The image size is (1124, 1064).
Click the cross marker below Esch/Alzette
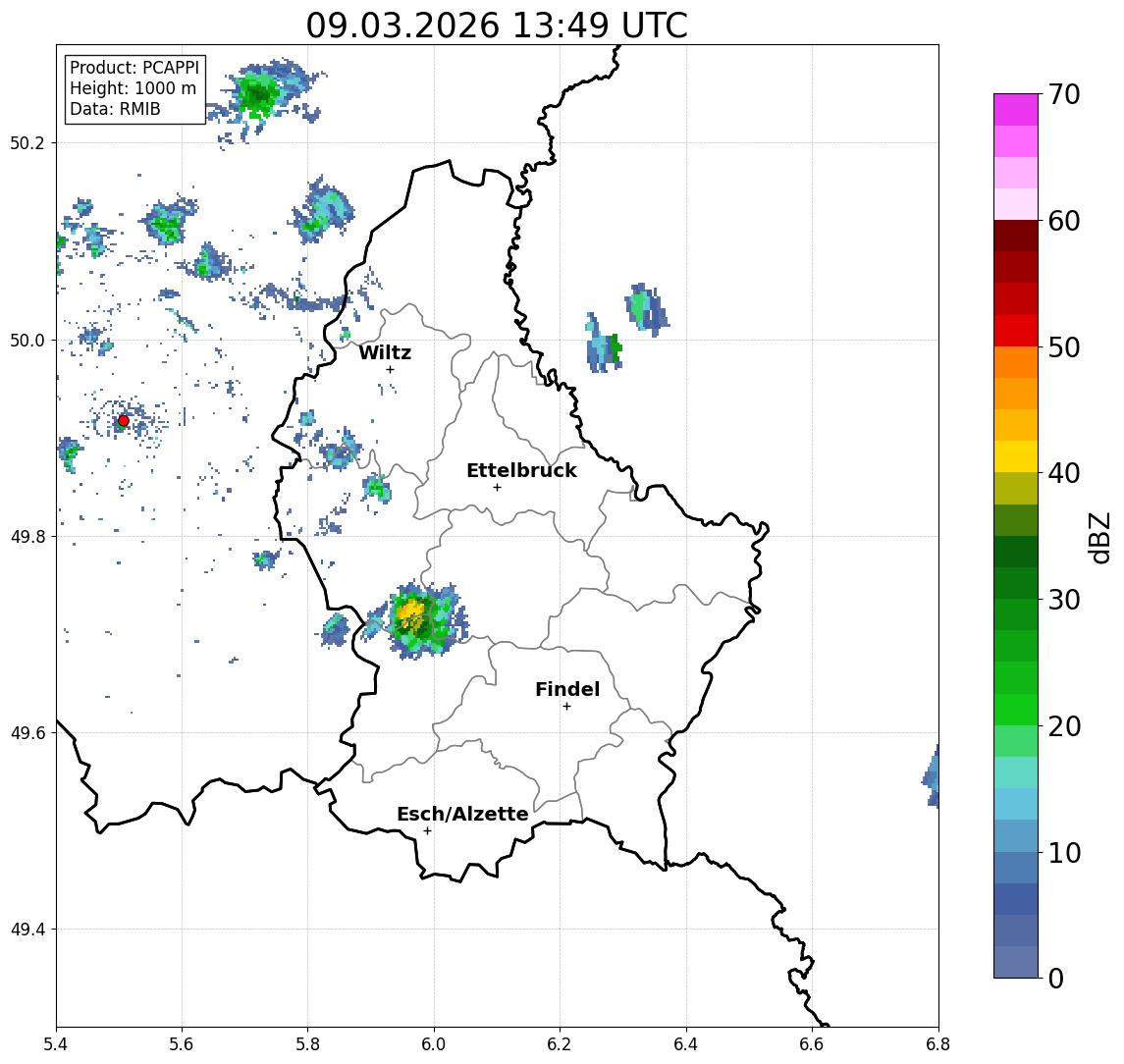pyautogui.click(x=427, y=831)
